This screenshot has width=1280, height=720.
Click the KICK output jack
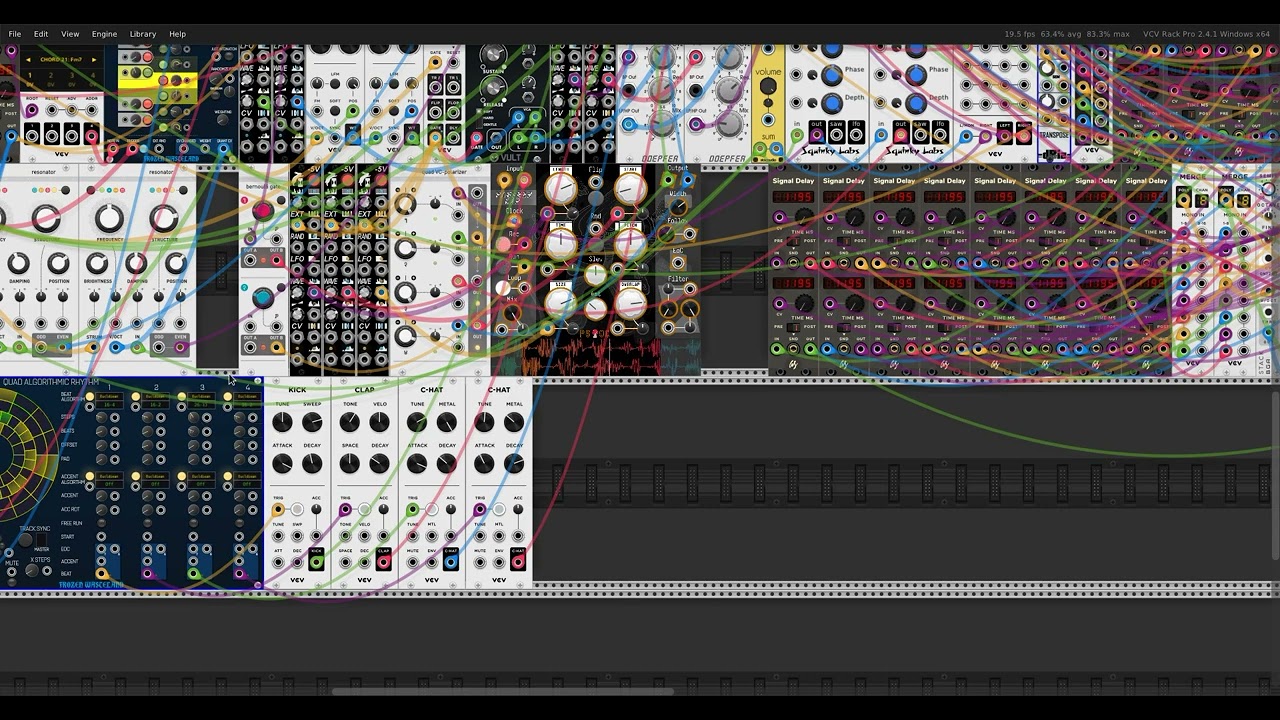(316, 562)
